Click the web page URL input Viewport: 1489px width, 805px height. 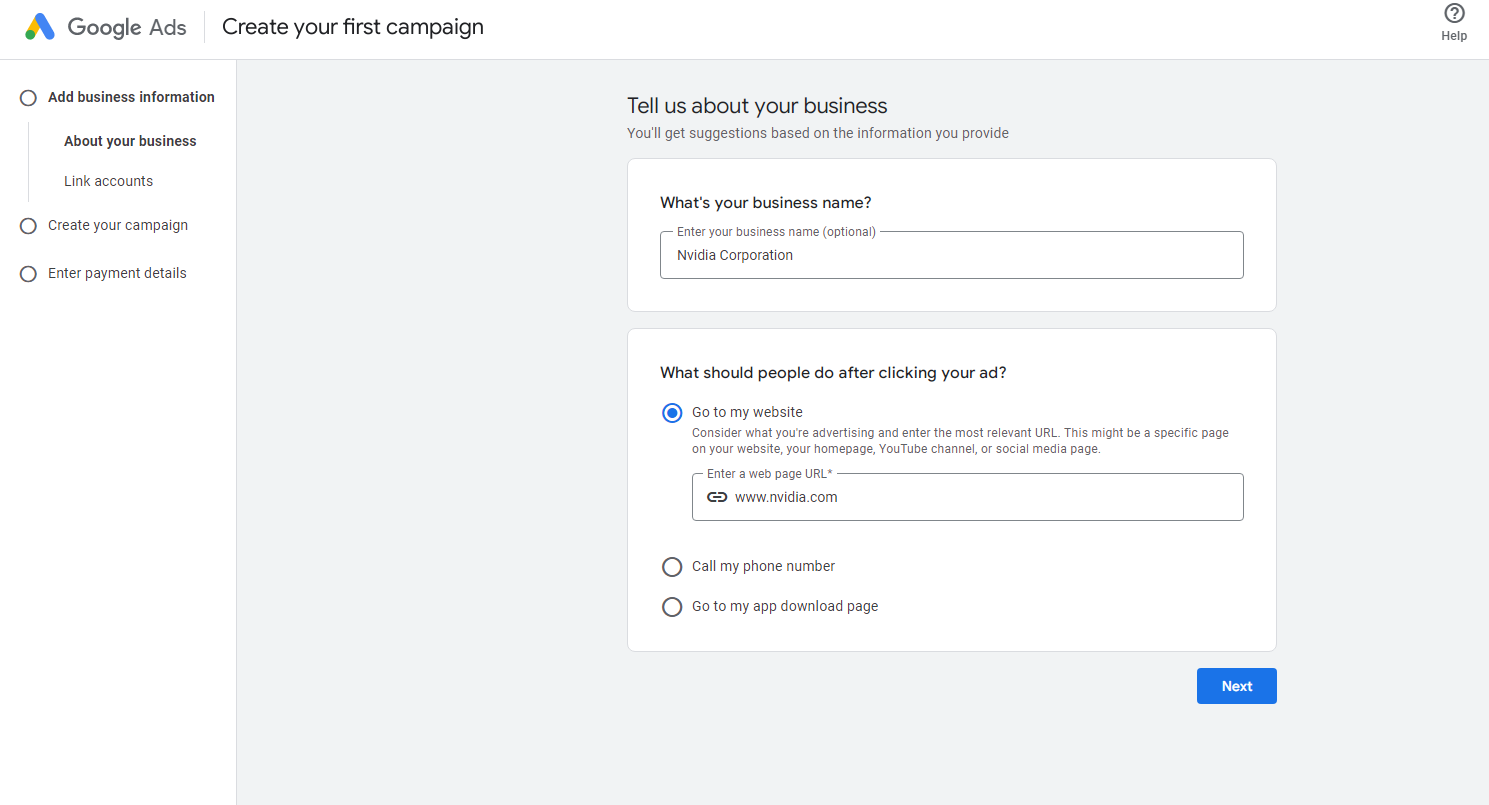(968, 496)
